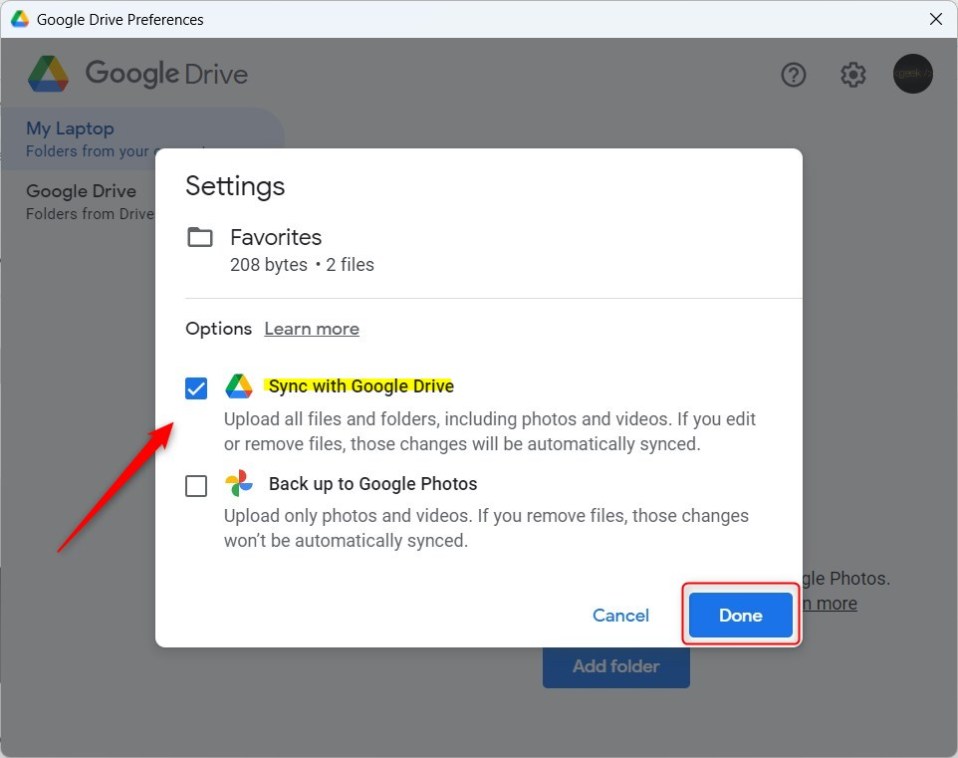Open the Learn more link next to Options
Screen dimensions: 958x758
pyautogui.click(x=311, y=329)
